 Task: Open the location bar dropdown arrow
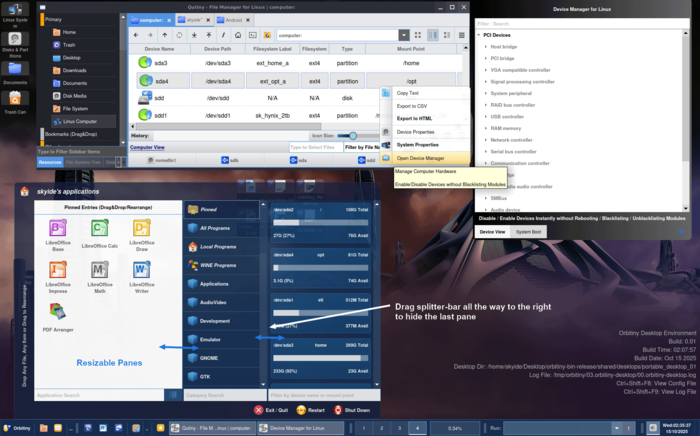point(402,35)
